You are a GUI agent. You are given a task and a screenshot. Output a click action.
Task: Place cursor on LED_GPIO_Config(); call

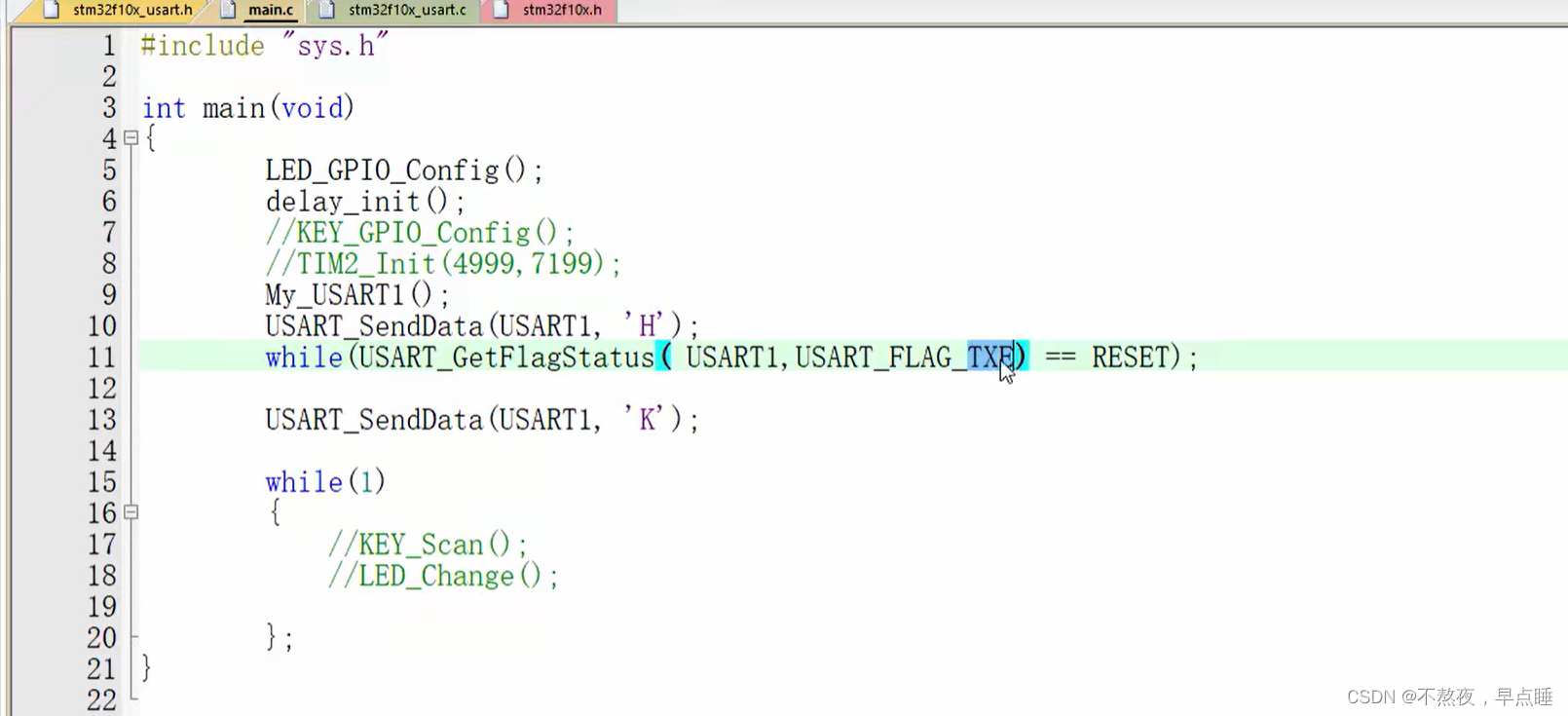point(404,170)
